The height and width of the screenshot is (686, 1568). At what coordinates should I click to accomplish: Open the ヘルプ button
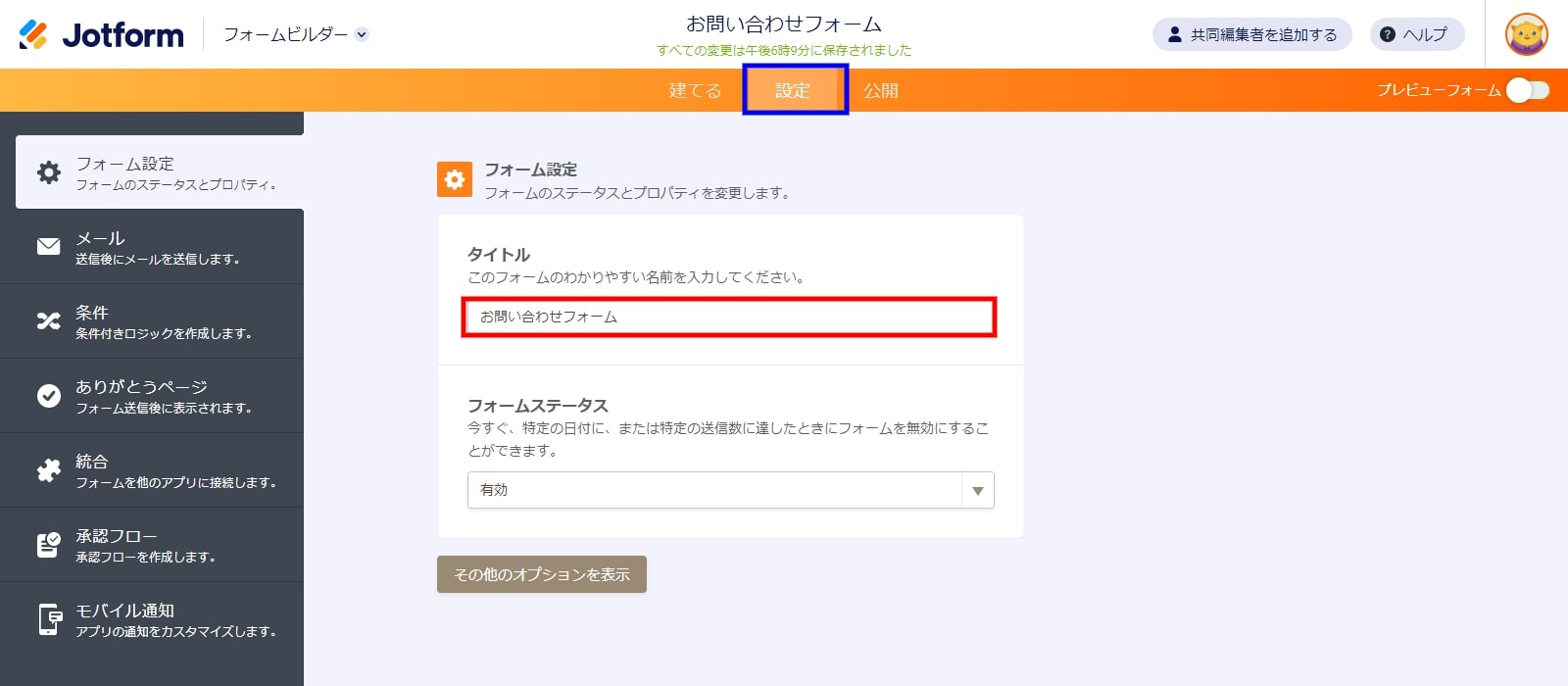[x=1416, y=34]
